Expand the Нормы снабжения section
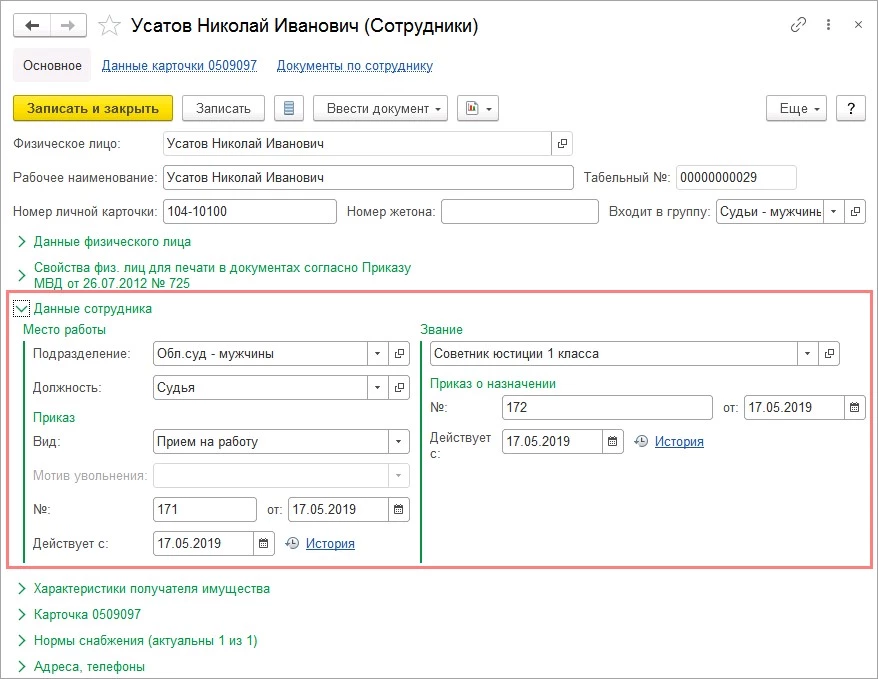The height and width of the screenshot is (679, 878). [x=21, y=641]
